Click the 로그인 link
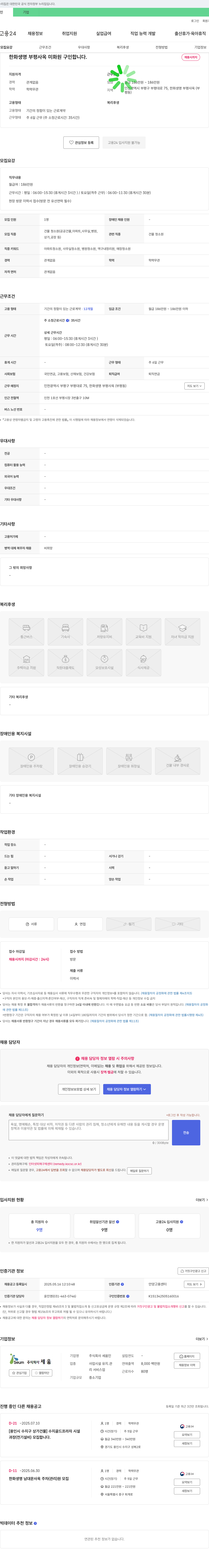209x1568 pixels. pos(195,21)
